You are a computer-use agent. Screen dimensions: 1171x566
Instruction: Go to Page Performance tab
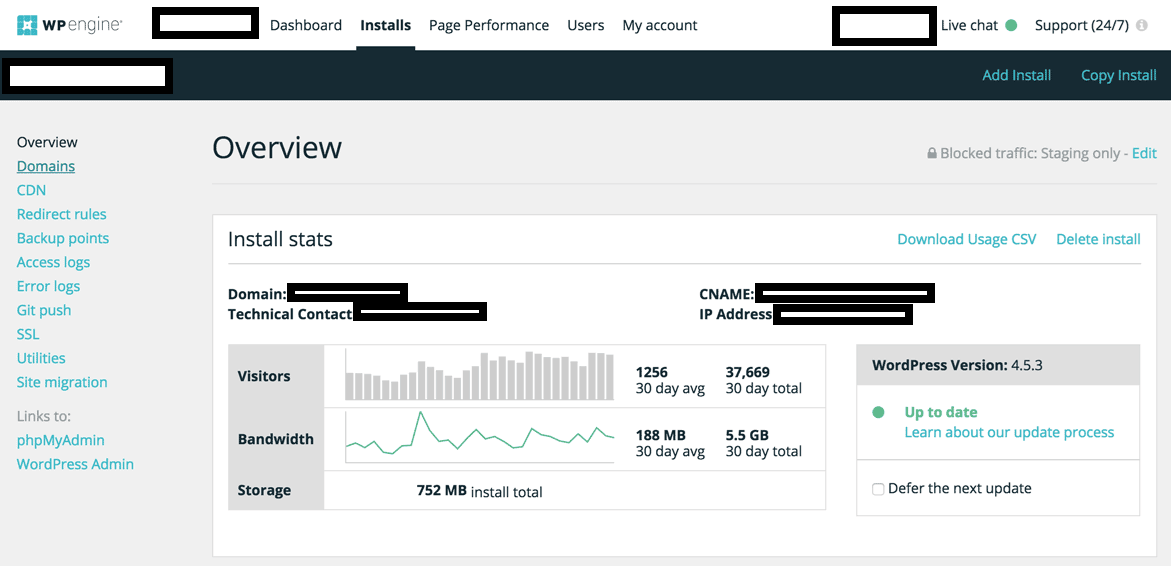(488, 25)
